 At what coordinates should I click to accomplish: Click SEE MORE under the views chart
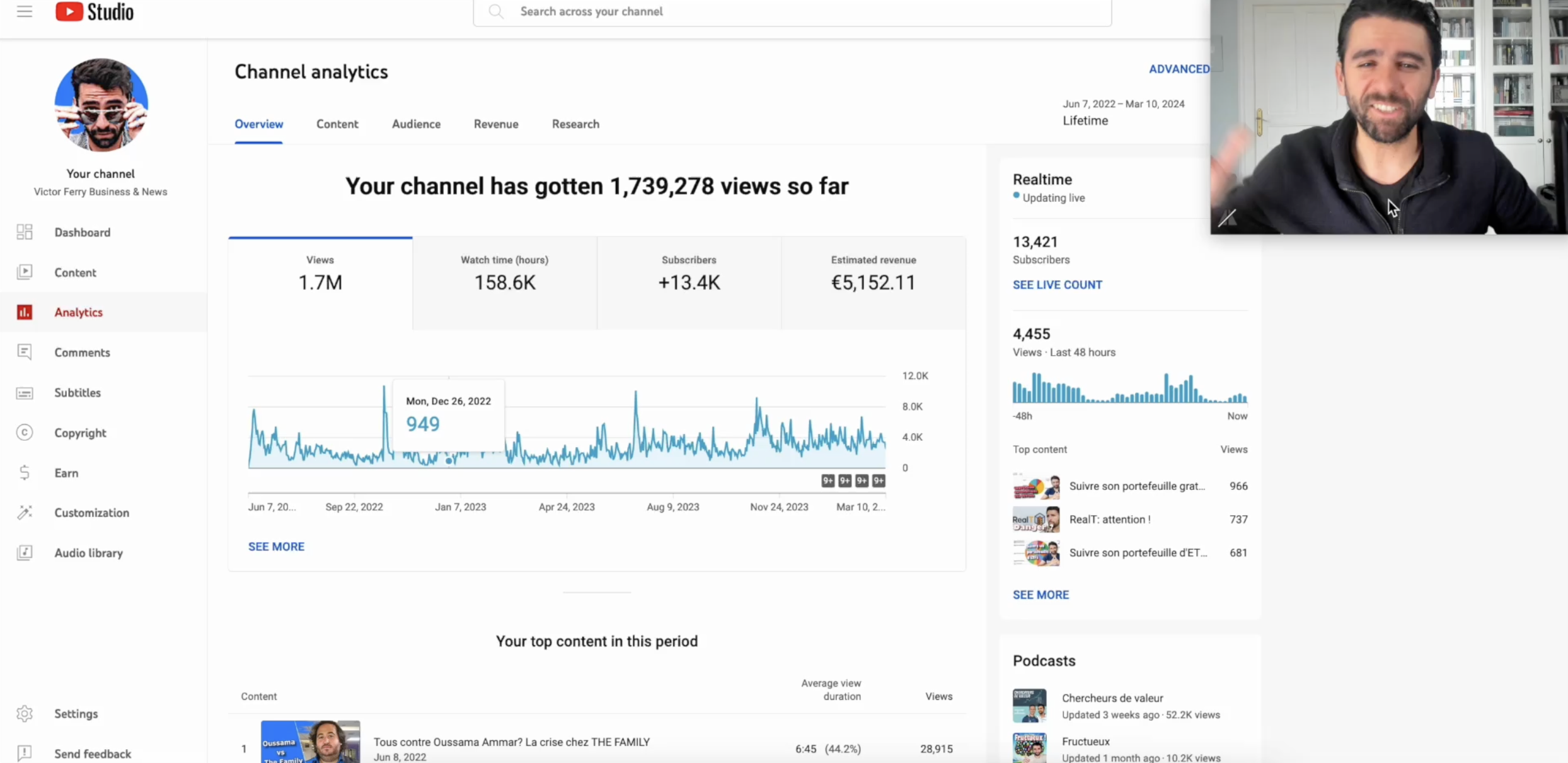tap(276, 547)
